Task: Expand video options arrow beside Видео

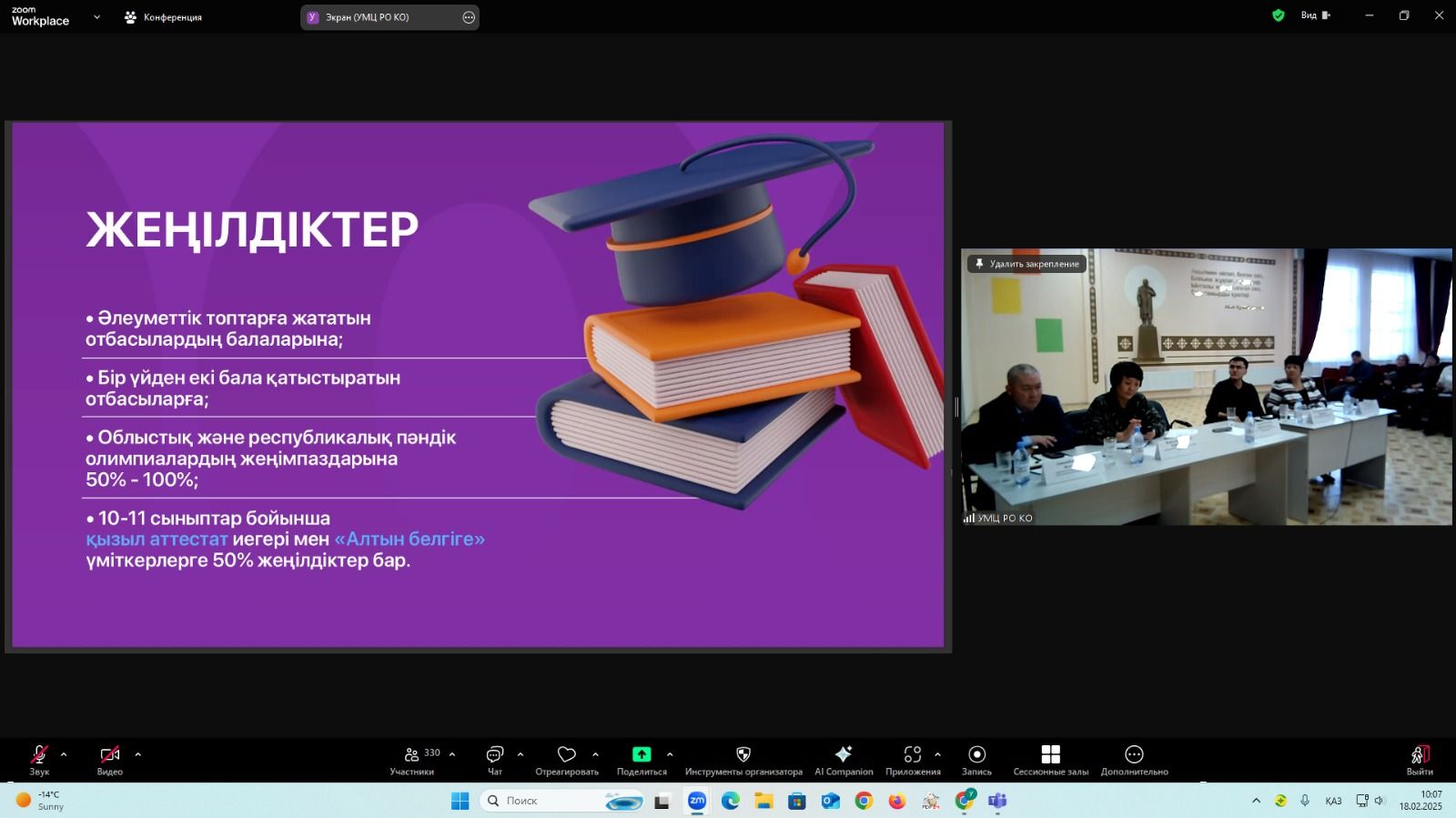Action: [x=138, y=754]
